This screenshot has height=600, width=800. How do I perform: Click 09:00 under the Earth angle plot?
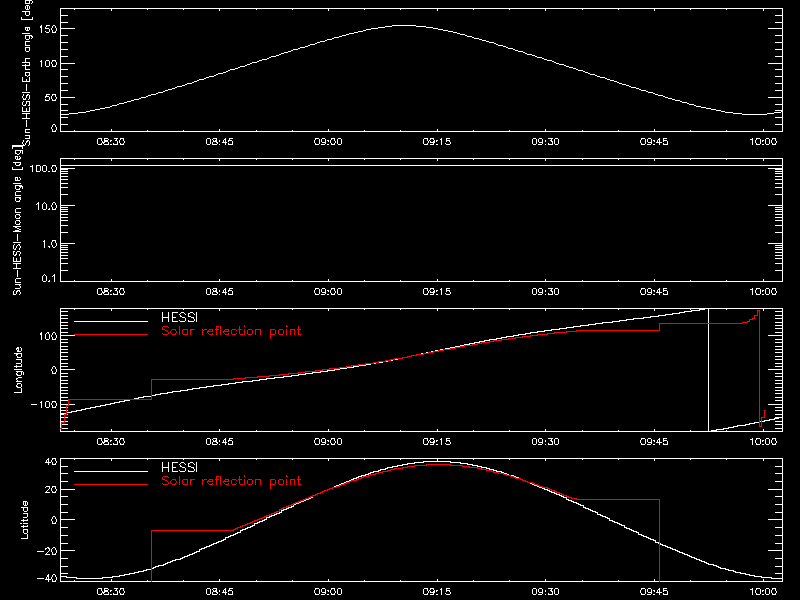(x=328, y=142)
